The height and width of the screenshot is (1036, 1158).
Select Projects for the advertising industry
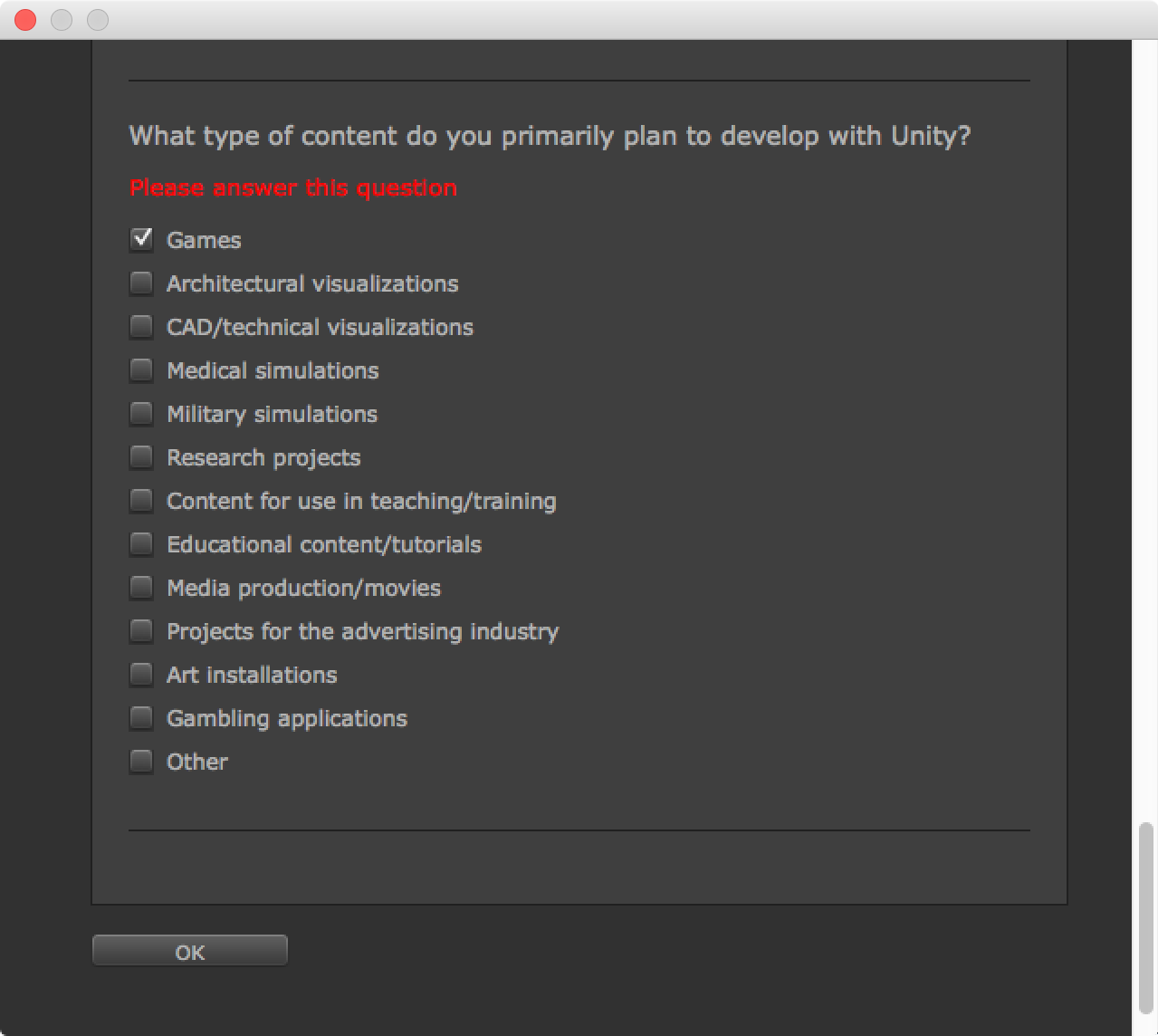click(x=141, y=631)
